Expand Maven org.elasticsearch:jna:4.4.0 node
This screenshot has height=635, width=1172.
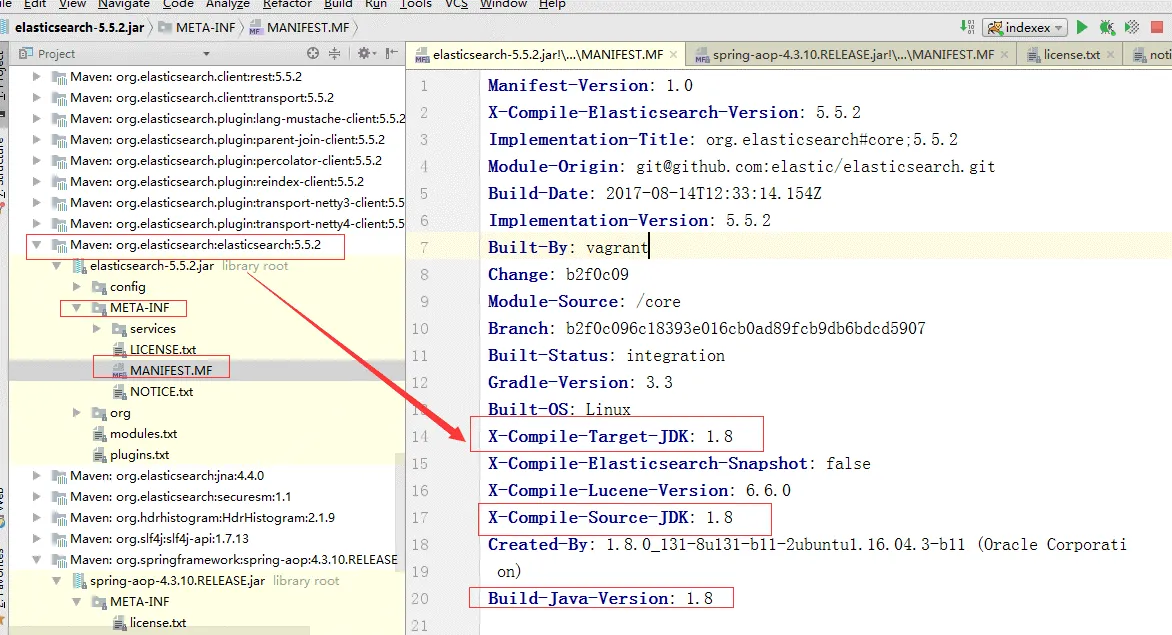pyautogui.click(x=36, y=475)
